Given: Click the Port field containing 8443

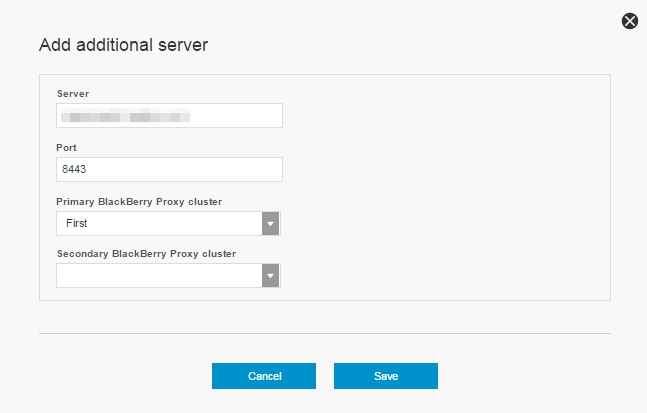Looking at the screenshot, I should click(169, 170).
